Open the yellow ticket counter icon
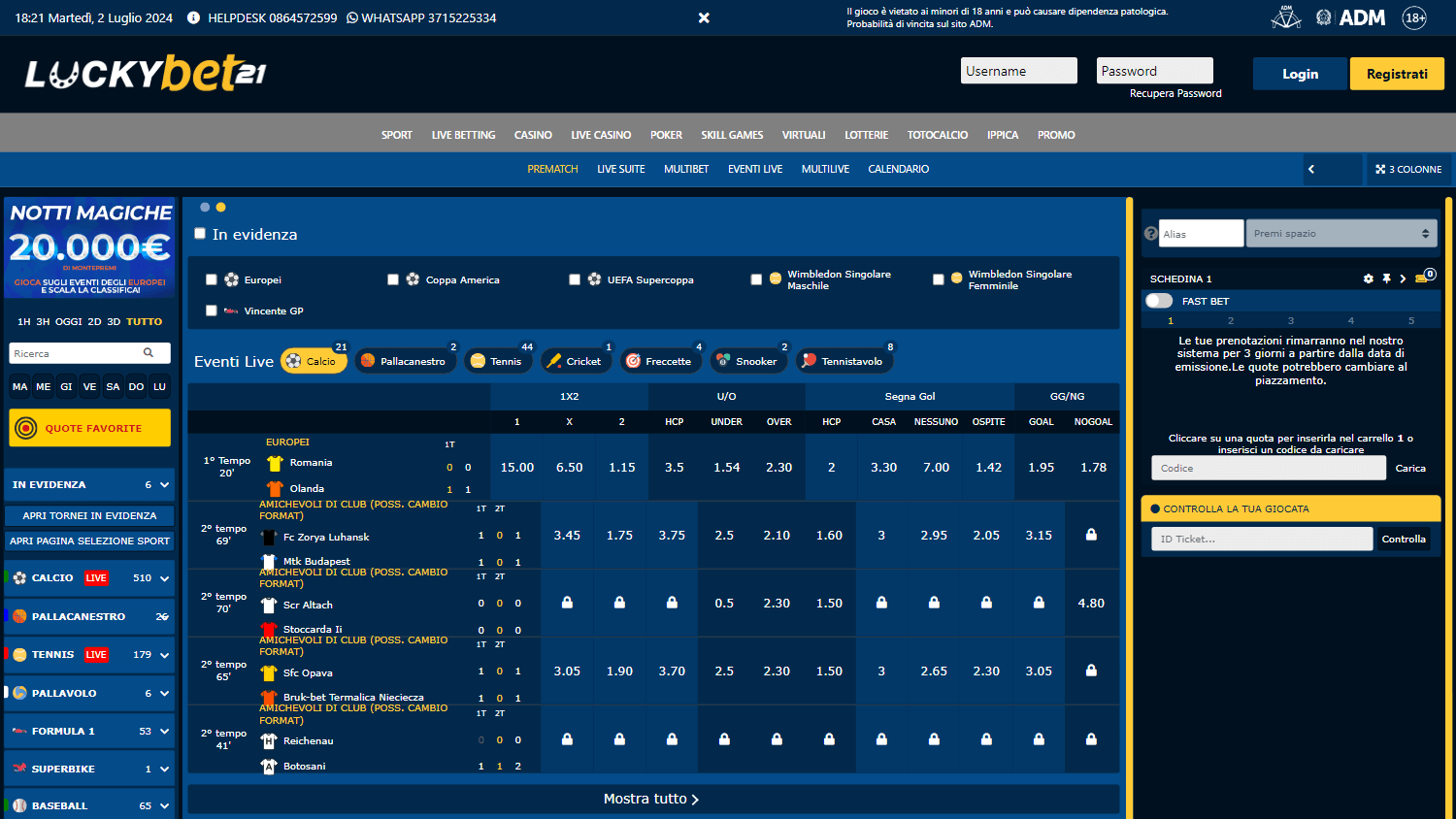This screenshot has height=819, width=1456. pyautogui.click(x=1424, y=277)
